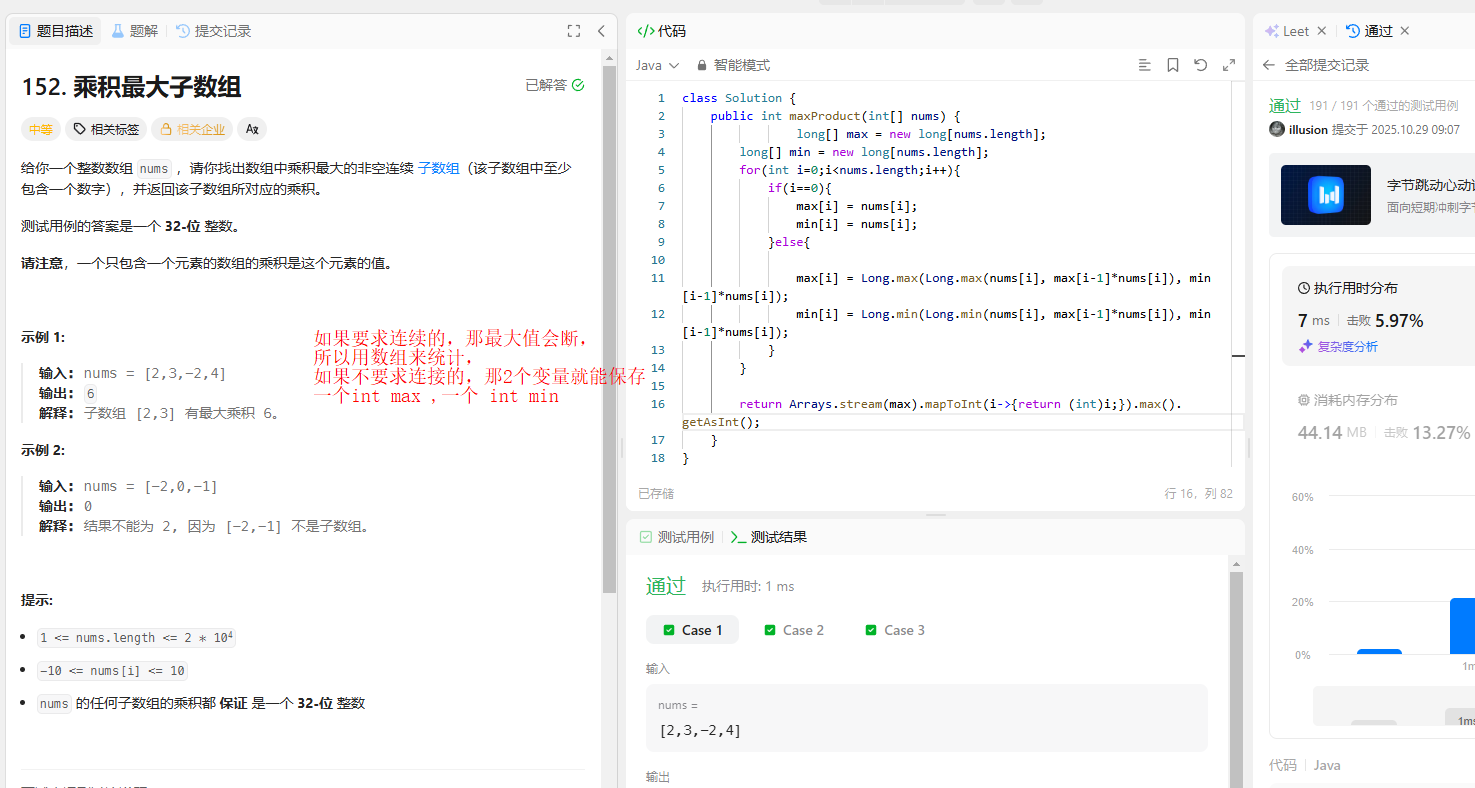Show the 相关标签 tags

[106, 129]
